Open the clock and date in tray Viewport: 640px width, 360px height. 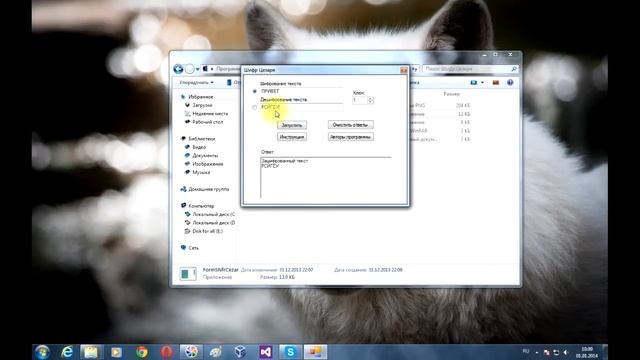coord(587,352)
